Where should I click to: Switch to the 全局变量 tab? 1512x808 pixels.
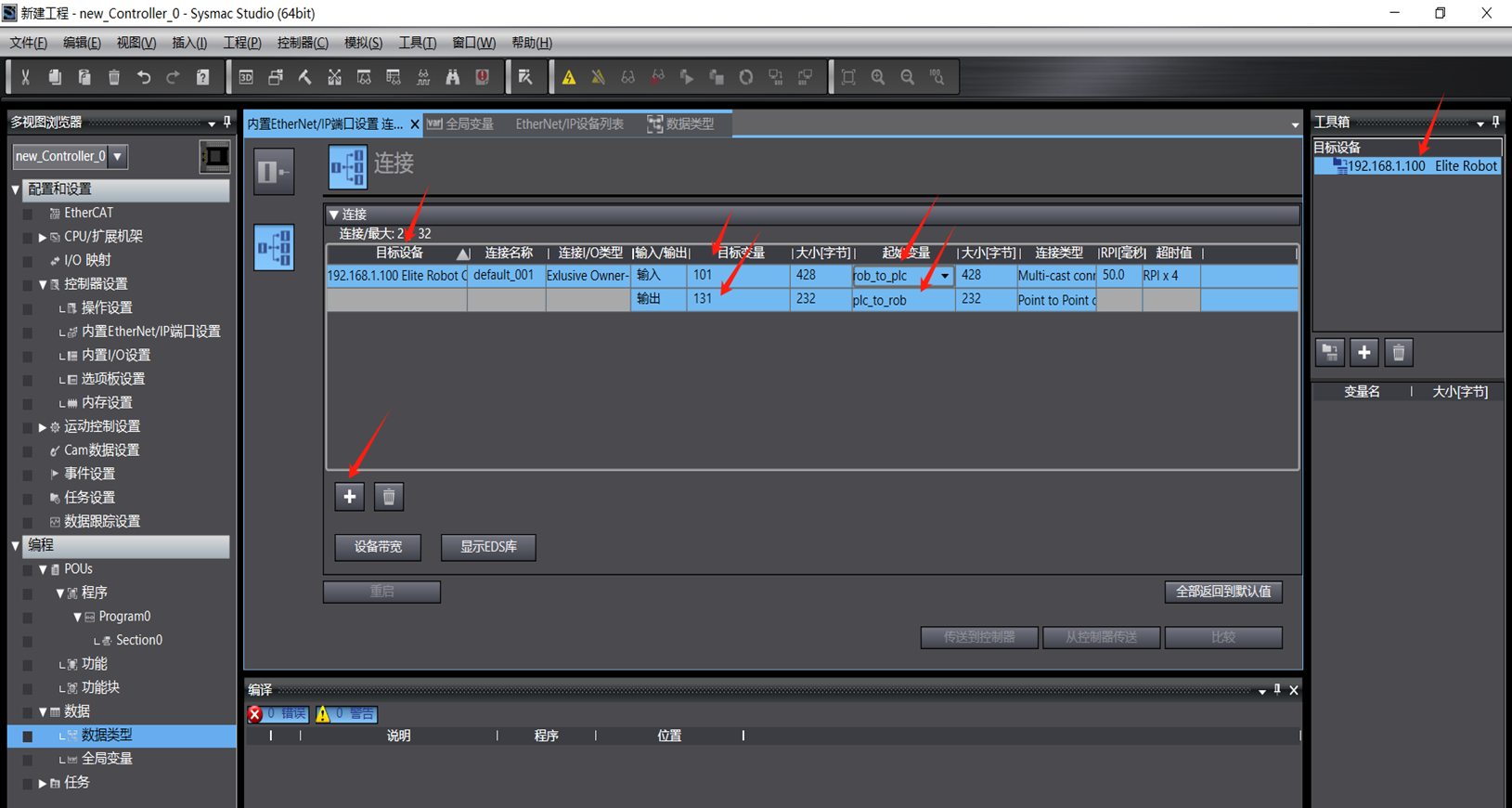pos(461,124)
